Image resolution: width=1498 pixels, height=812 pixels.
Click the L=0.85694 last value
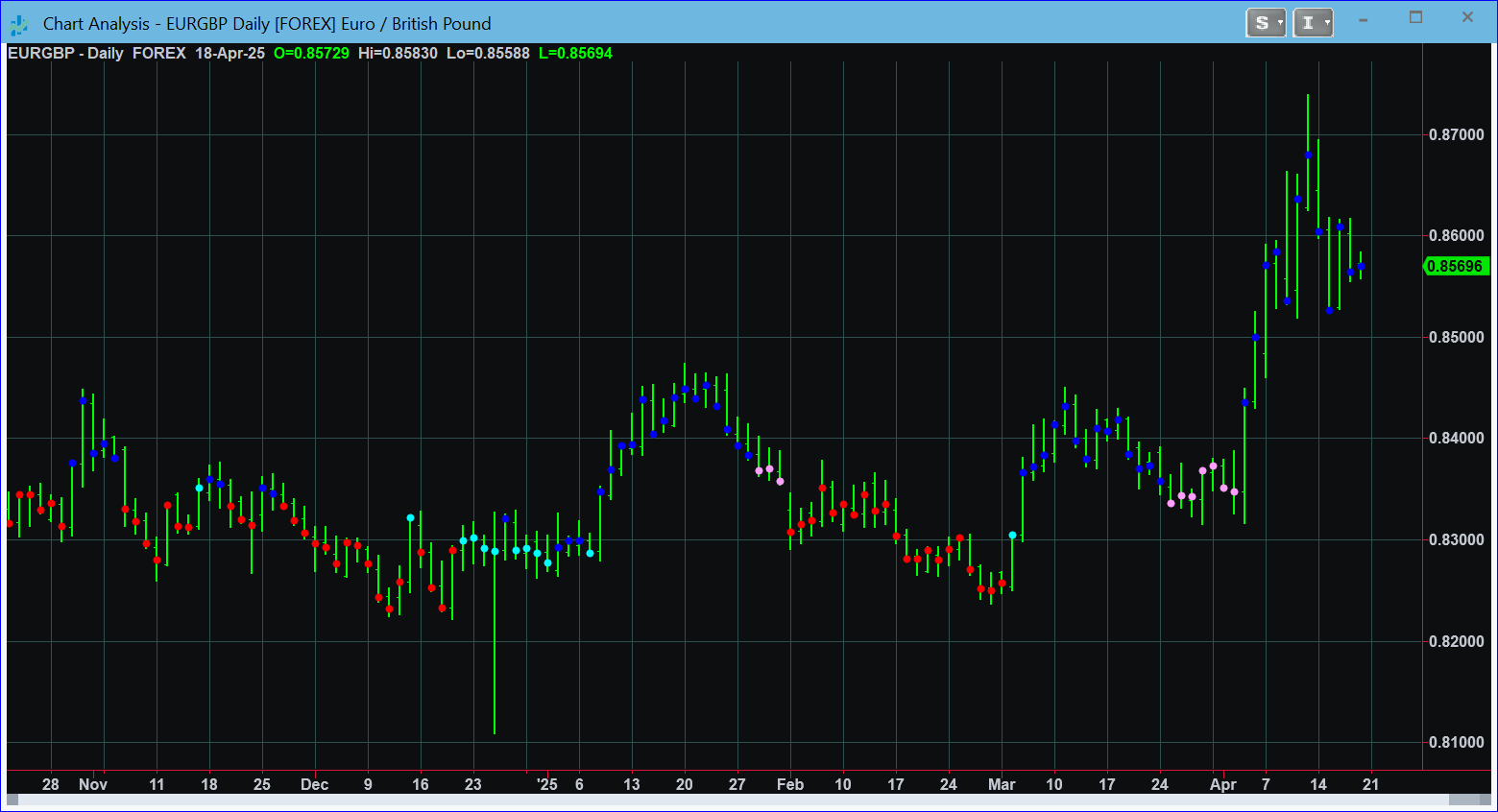point(575,53)
